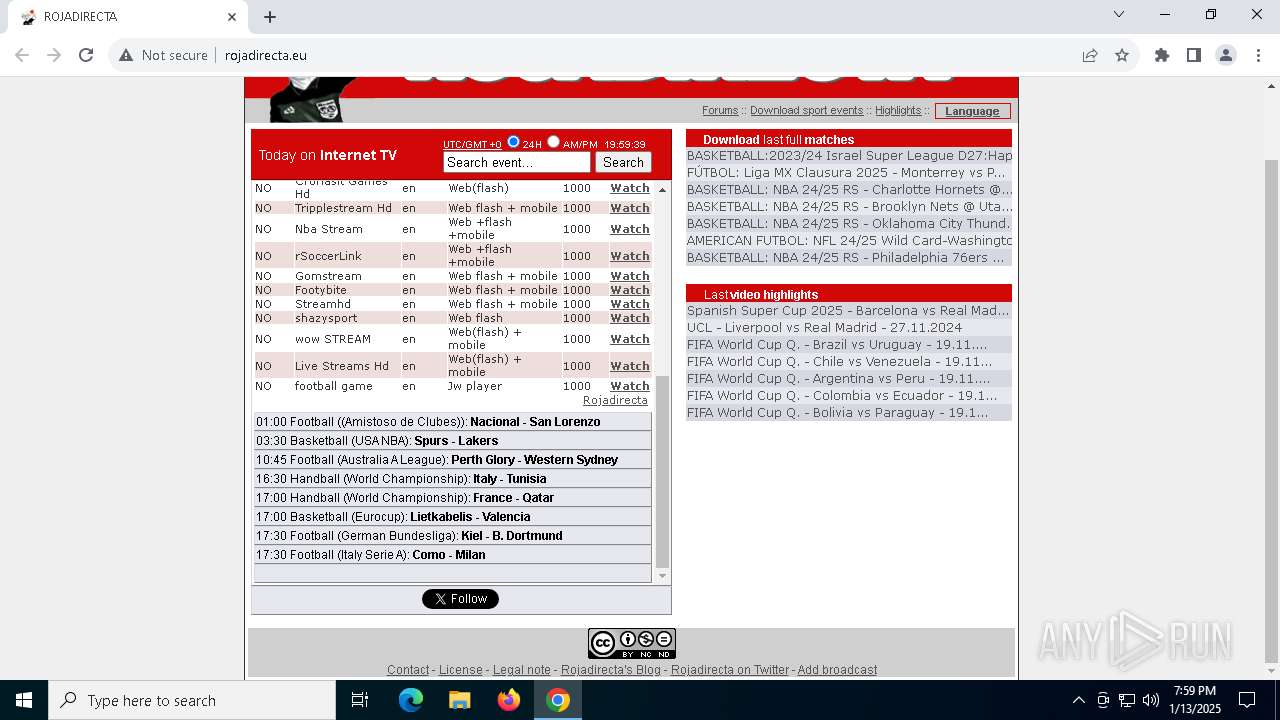Expand the Italy - Tunisia handball event
This screenshot has width=1280, height=720.
point(453,479)
